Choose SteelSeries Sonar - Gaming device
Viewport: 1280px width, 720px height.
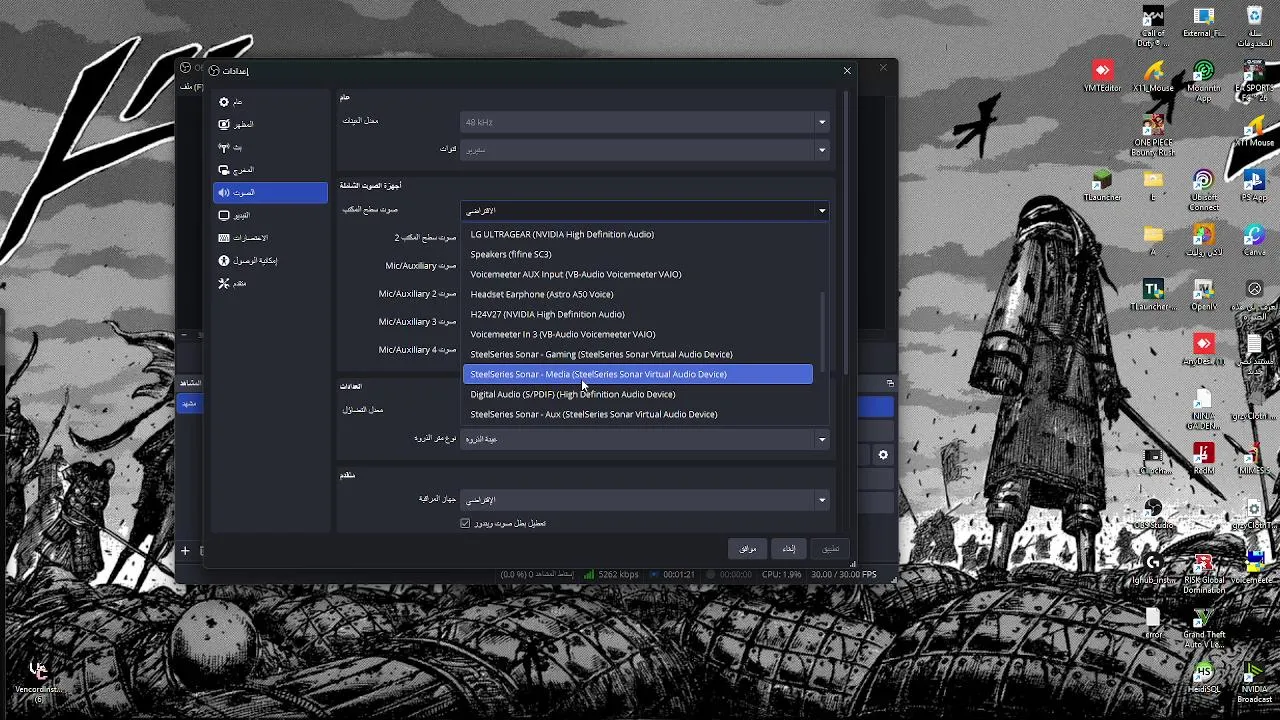pos(638,354)
